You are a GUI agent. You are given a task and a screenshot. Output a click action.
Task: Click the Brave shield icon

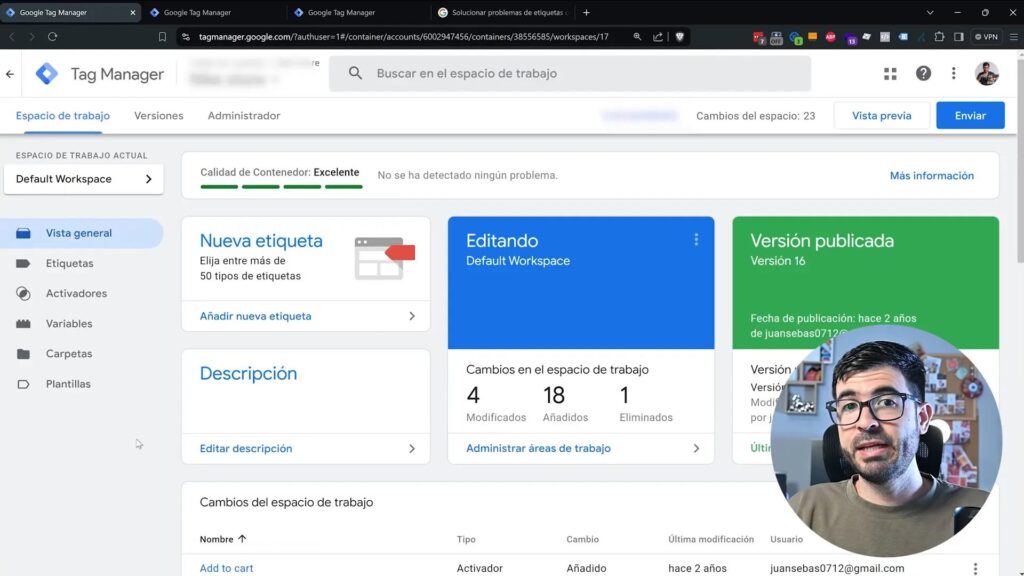(x=679, y=37)
